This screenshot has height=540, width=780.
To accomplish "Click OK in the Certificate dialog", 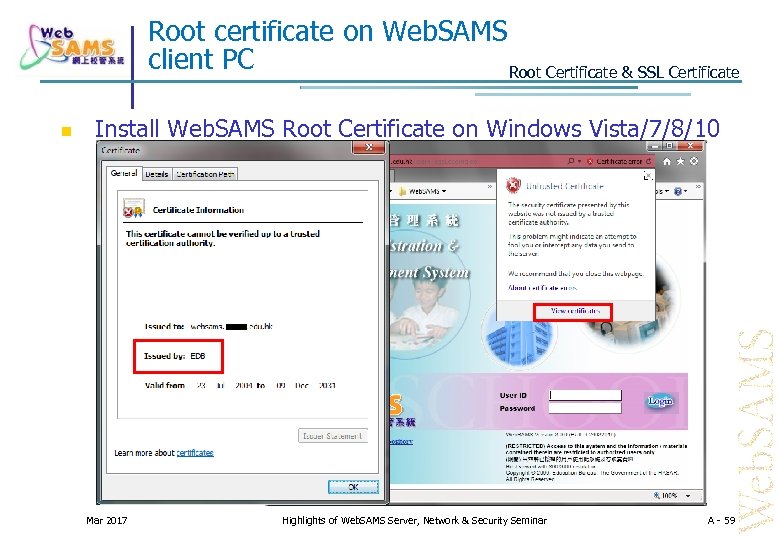I will pyautogui.click(x=353, y=487).
